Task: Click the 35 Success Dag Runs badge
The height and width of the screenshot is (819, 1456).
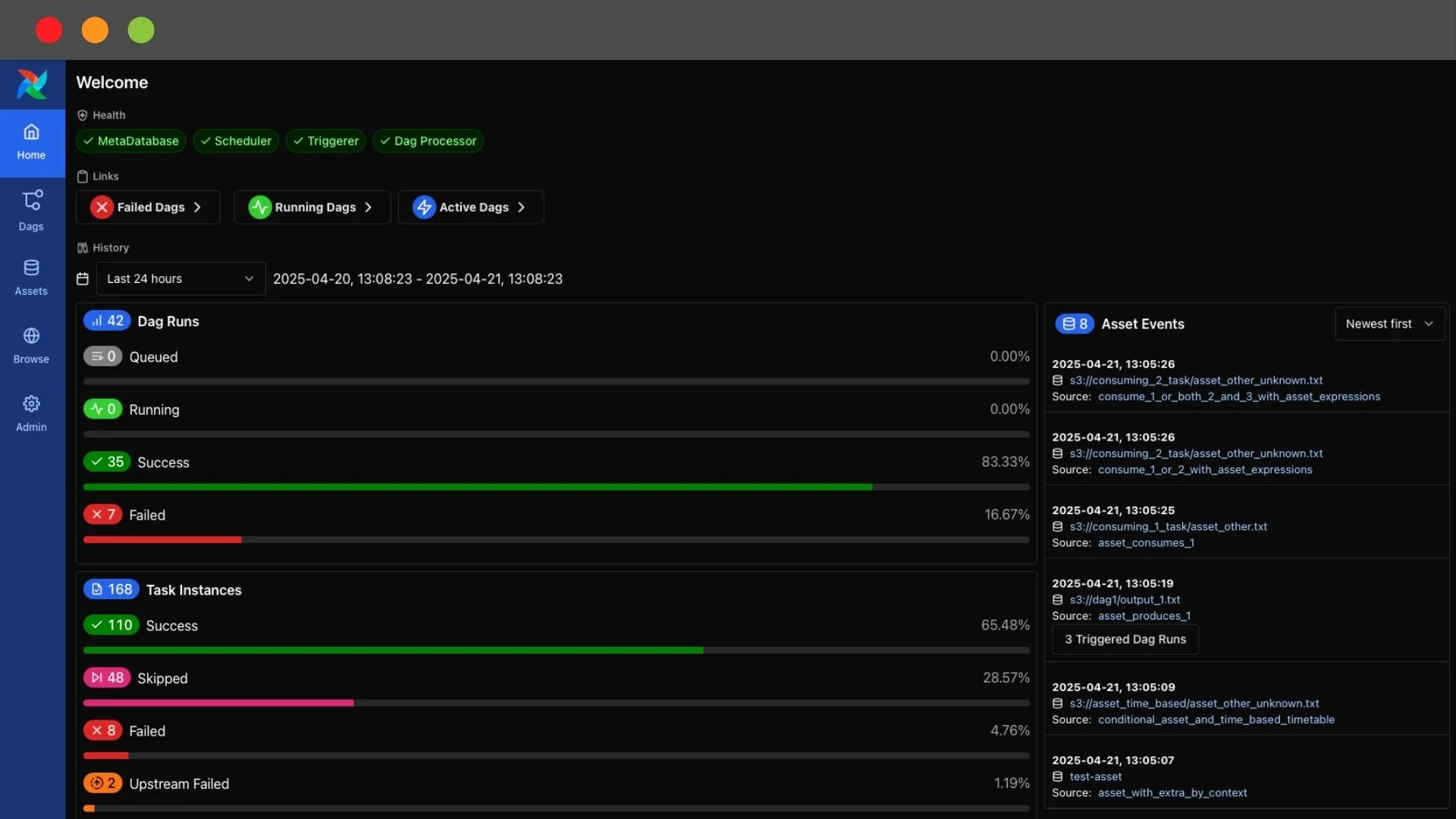Action: pos(107,462)
